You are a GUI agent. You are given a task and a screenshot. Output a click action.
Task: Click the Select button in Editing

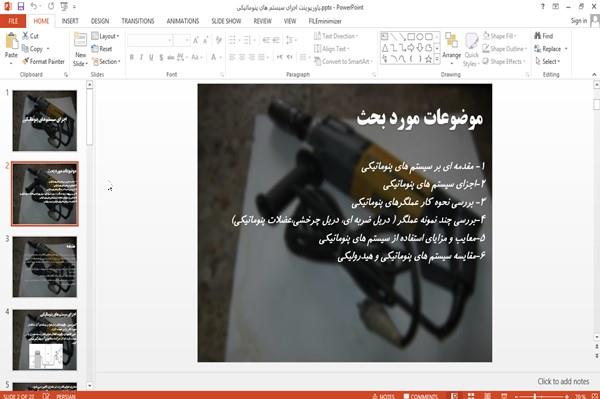(547, 61)
